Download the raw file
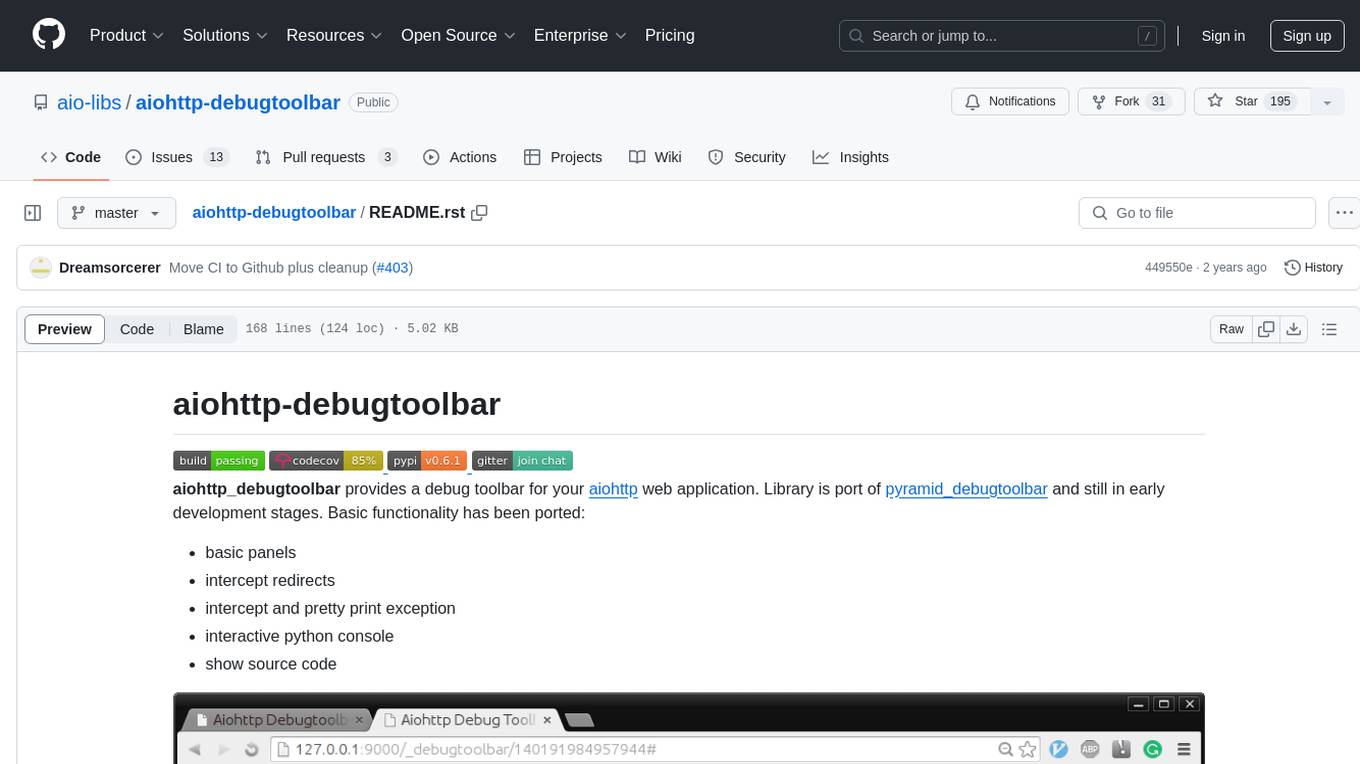1360x764 pixels. pyautogui.click(x=1293, y=329)
